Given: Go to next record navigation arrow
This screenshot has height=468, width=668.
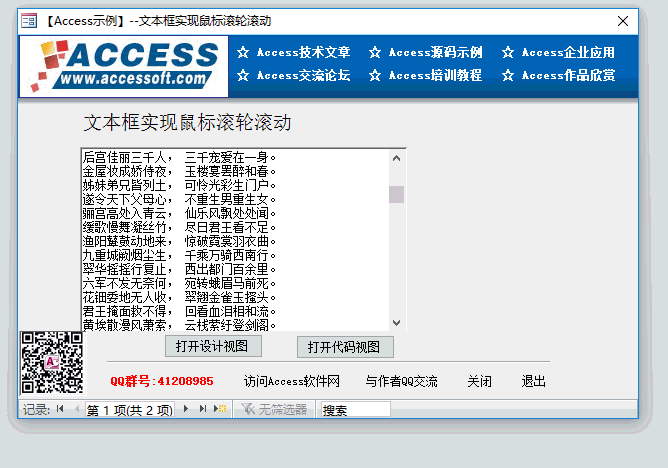Looking at the screenshot, I should tap(186, 409).
